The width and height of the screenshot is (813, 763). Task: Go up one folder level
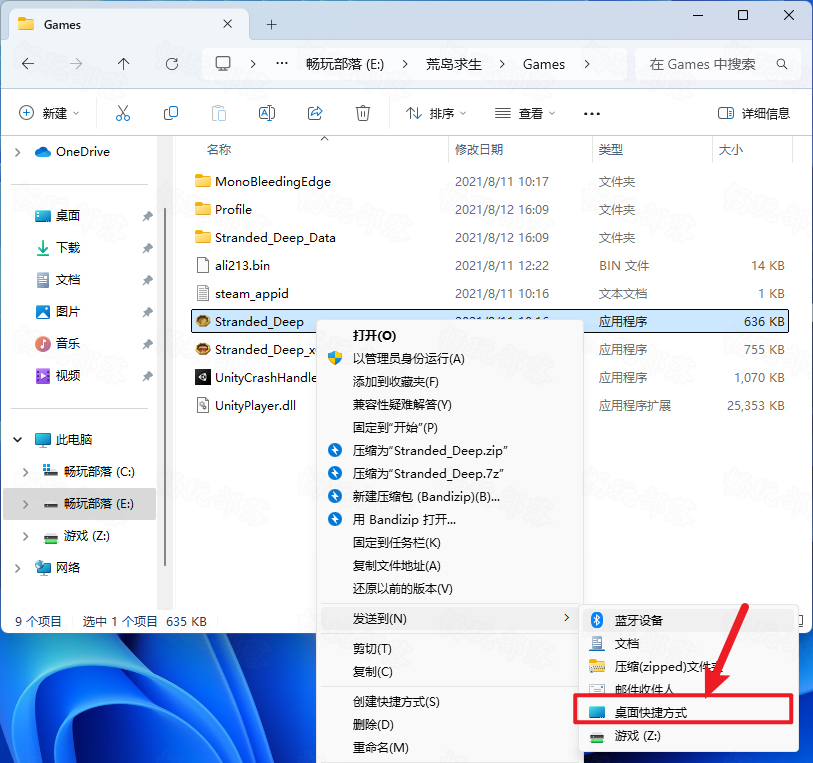coord(123,64)
